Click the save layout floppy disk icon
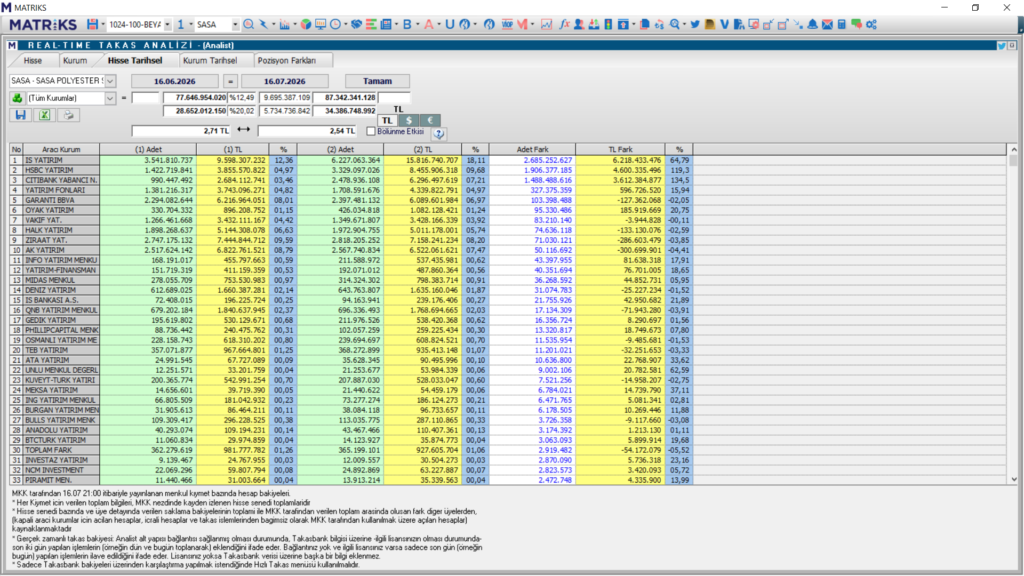This screenshot has width=1024, height=576. [x=92, y=24]
